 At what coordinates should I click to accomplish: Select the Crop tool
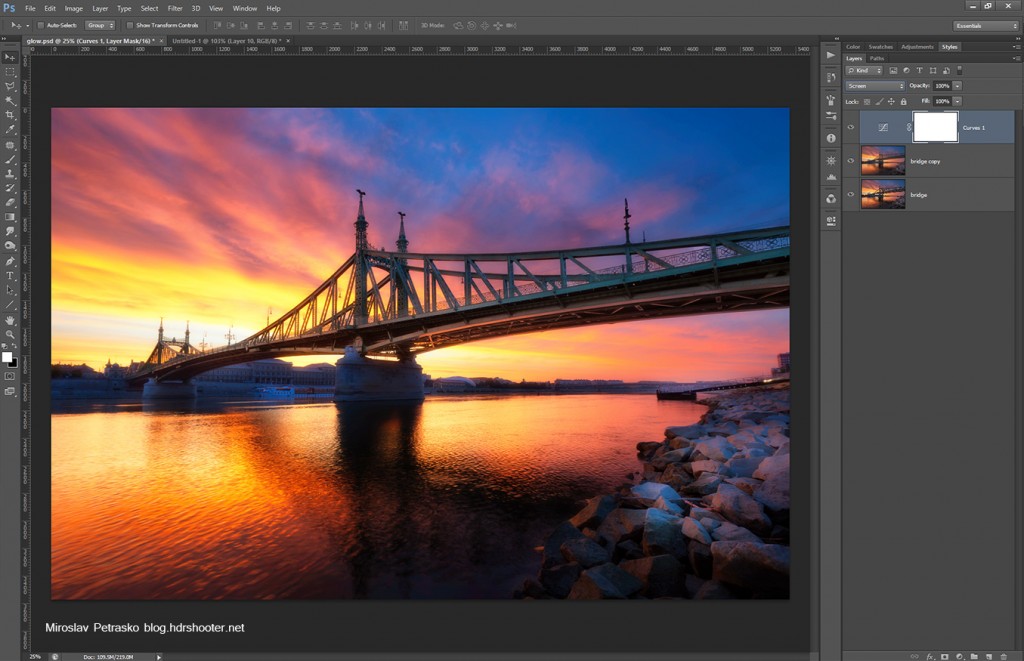click(10, 115)
